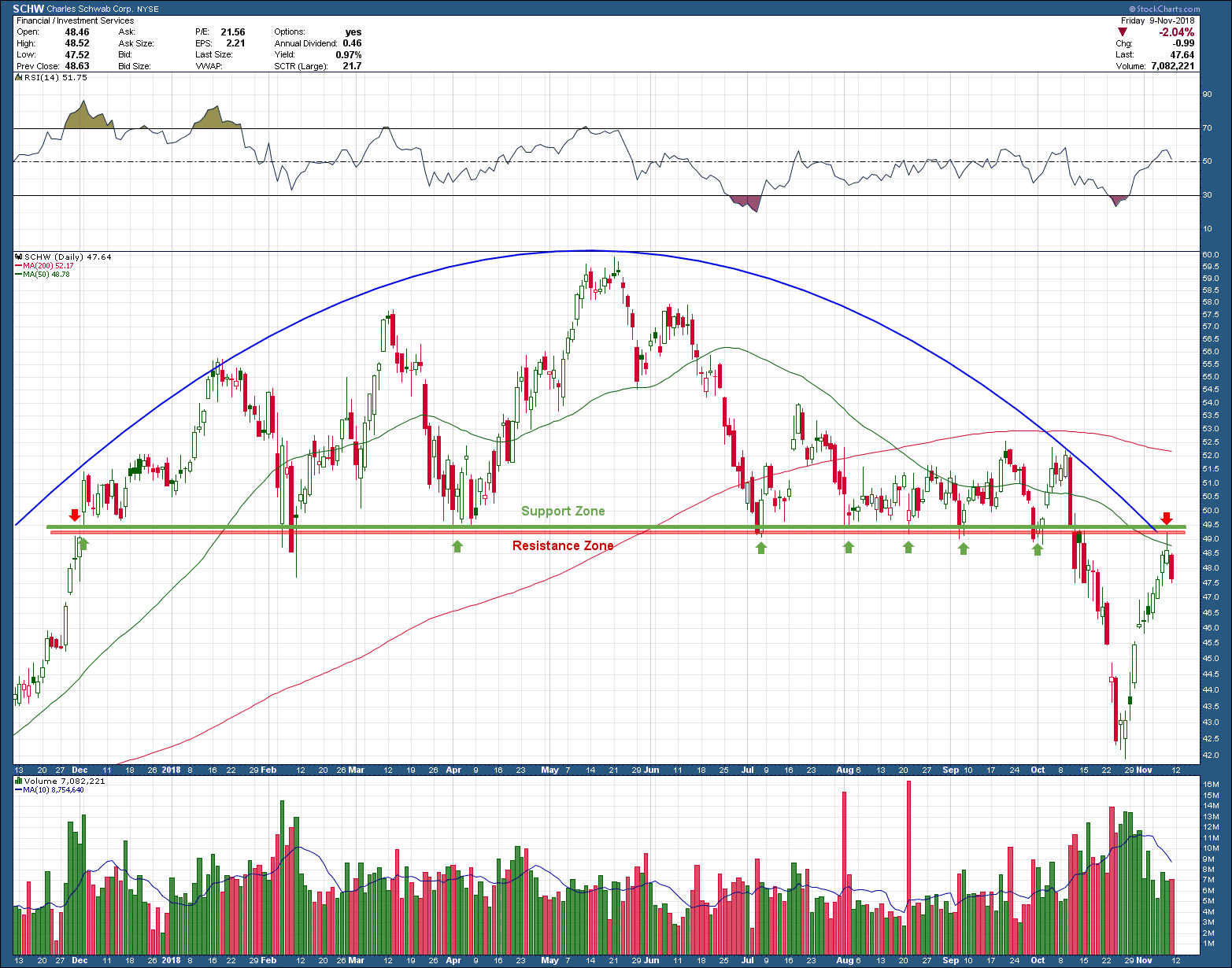Click the Ask Size label

click(136, 43)
